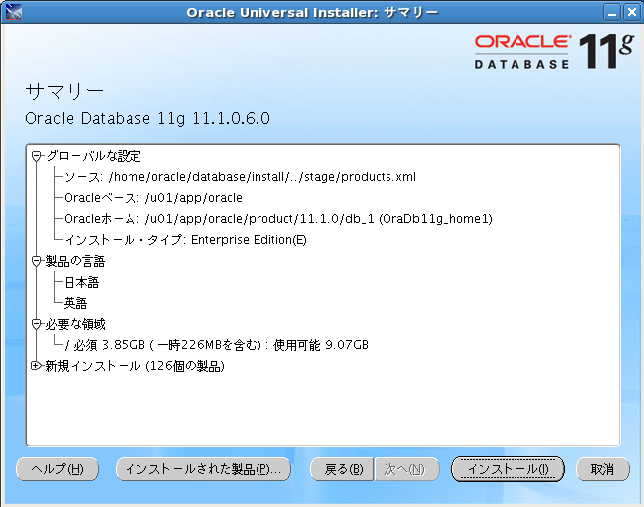Select the 新規インストール (126個の製品) label
Screen dimensions: 644x507
pos(135,366)
